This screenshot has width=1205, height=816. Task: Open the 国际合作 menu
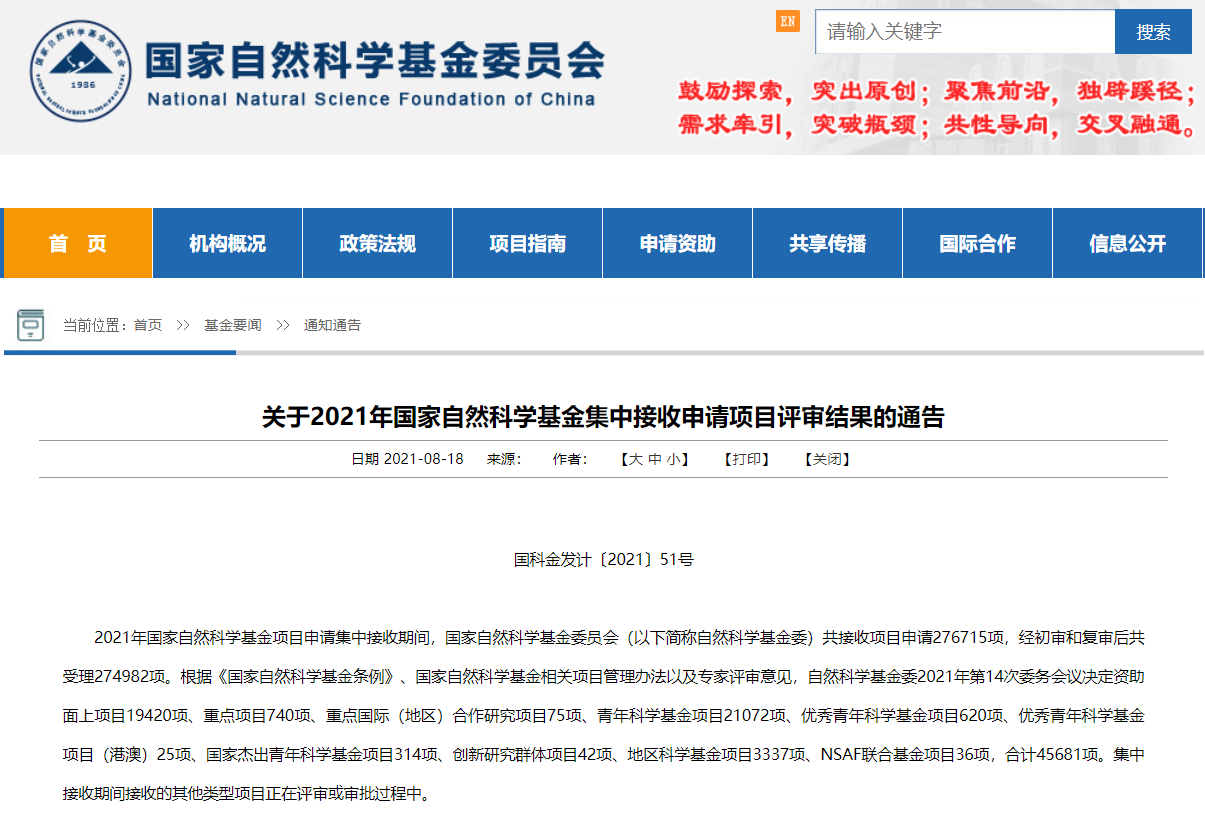[x=977, y=244]
